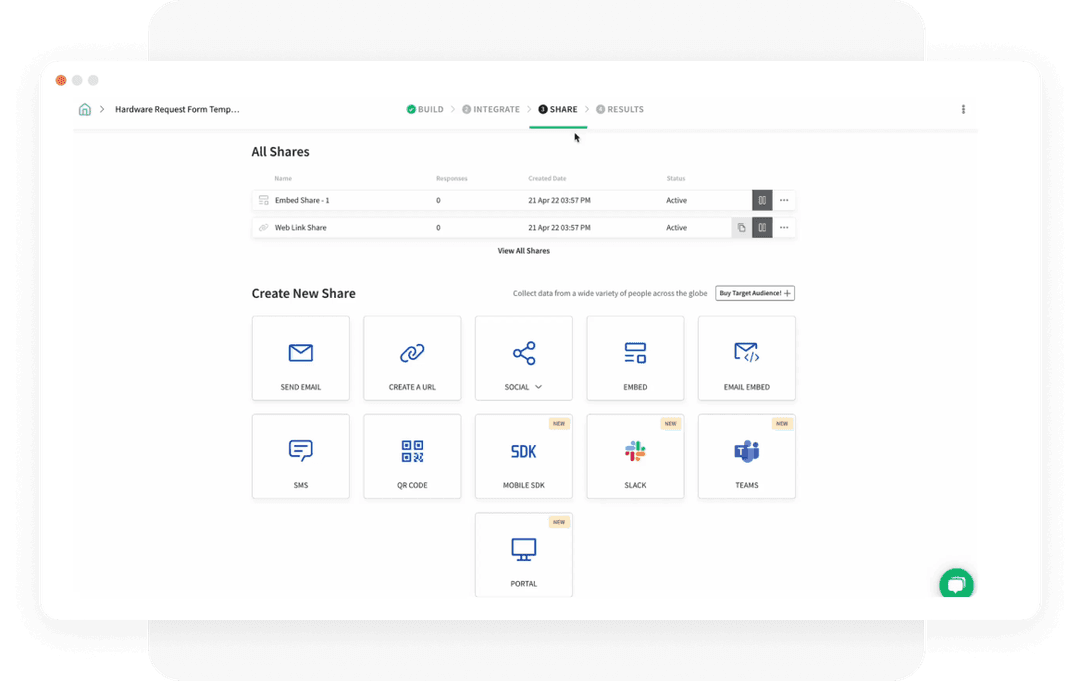1080x681 pixels.
Task: Choose the Email Embed share tile
Action: click(746, 357)
